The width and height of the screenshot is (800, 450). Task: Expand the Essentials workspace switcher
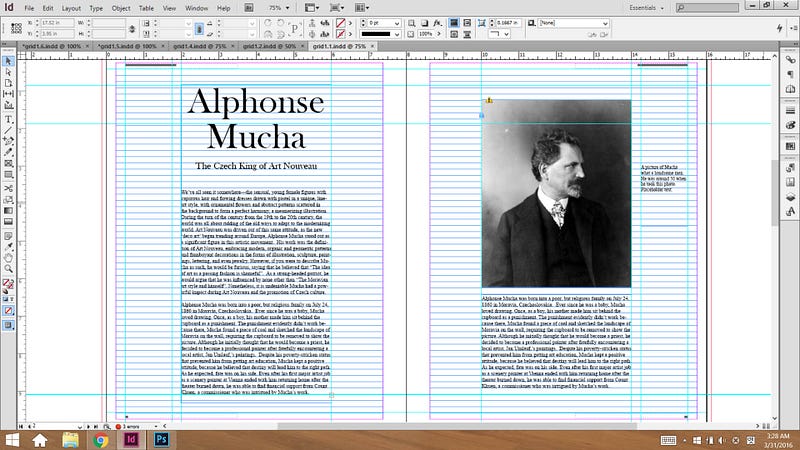643,7
